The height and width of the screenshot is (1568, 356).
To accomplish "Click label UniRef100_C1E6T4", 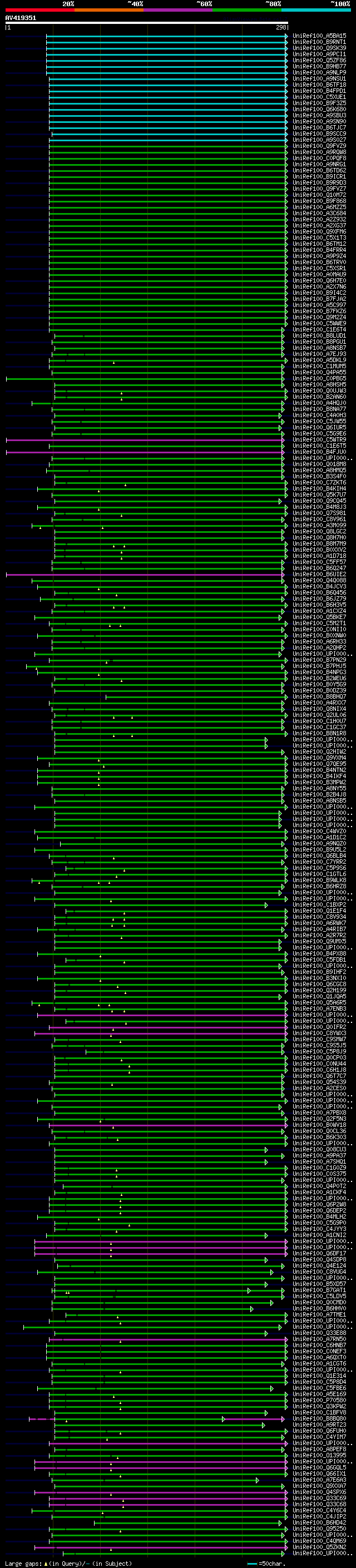I will pyautogui.click(x=319, y=329).
